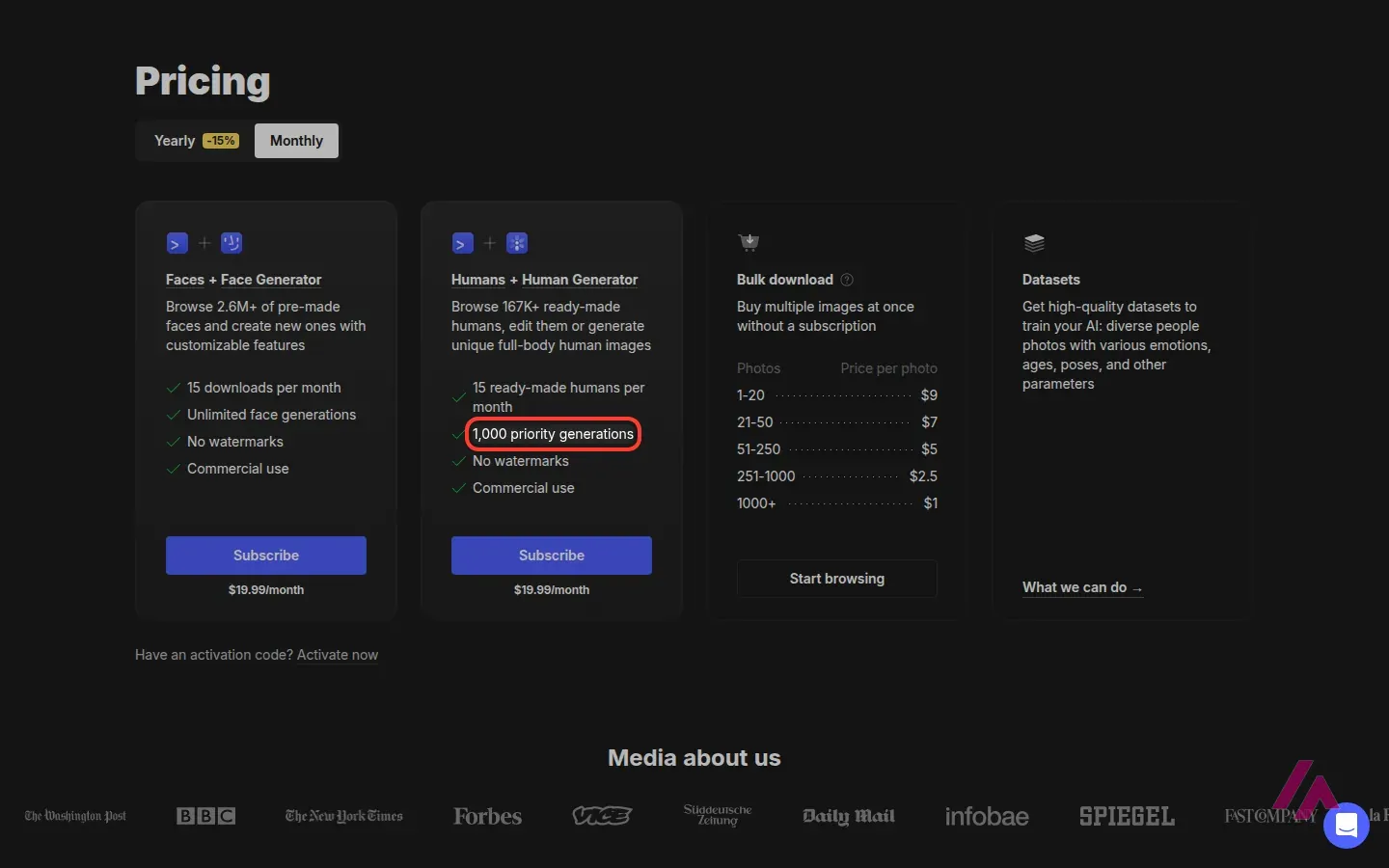
Task: Click the Forbes logo
Action: coord(488,816)
